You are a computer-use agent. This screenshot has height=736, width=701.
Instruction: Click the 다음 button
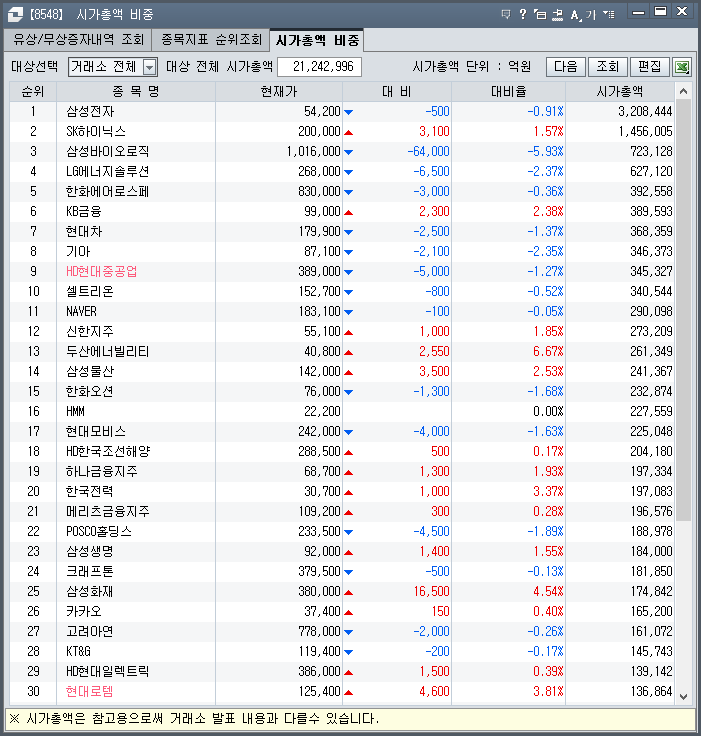[566, 67]
